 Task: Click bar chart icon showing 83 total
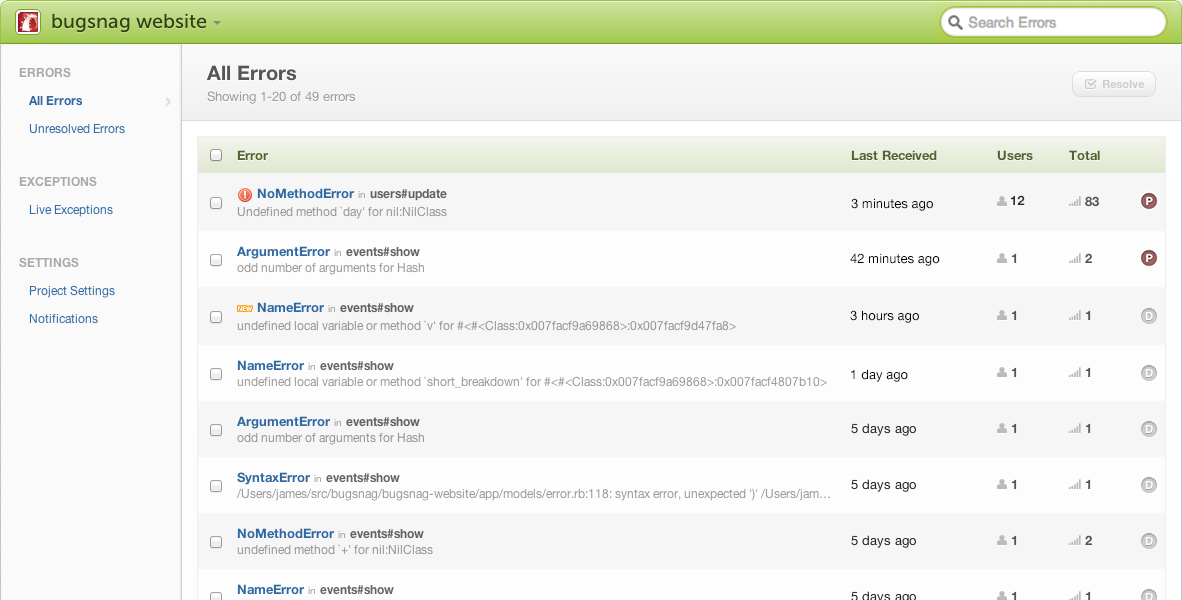pyautogui.click(x=1075, y=201)
